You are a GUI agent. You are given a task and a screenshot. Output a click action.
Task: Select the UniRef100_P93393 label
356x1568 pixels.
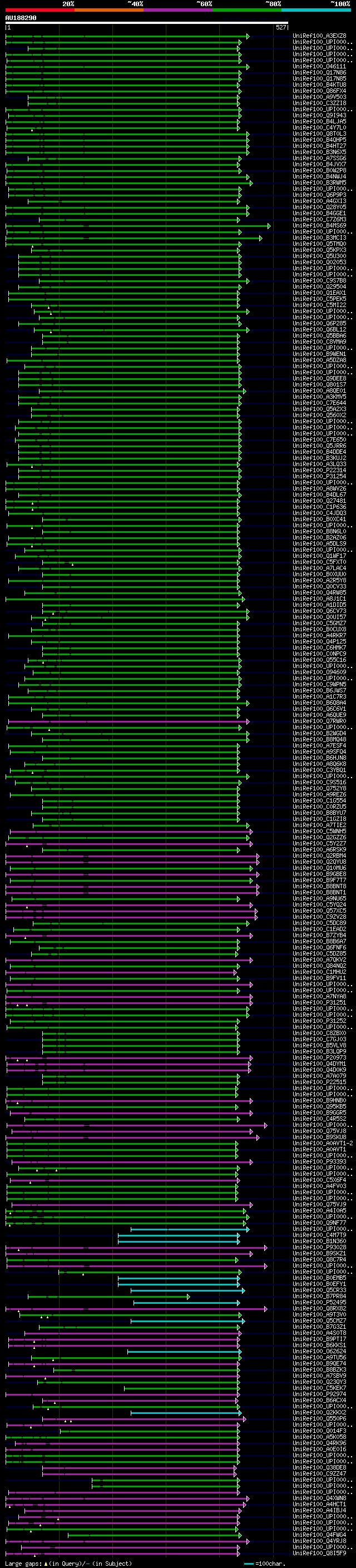click(319, 1161)
